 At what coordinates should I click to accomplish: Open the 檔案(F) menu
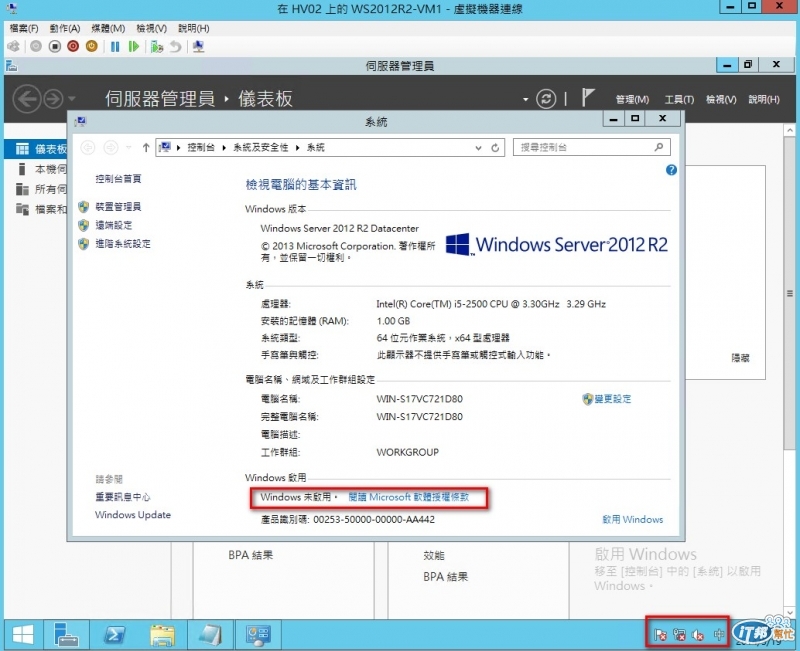[24, 28]
